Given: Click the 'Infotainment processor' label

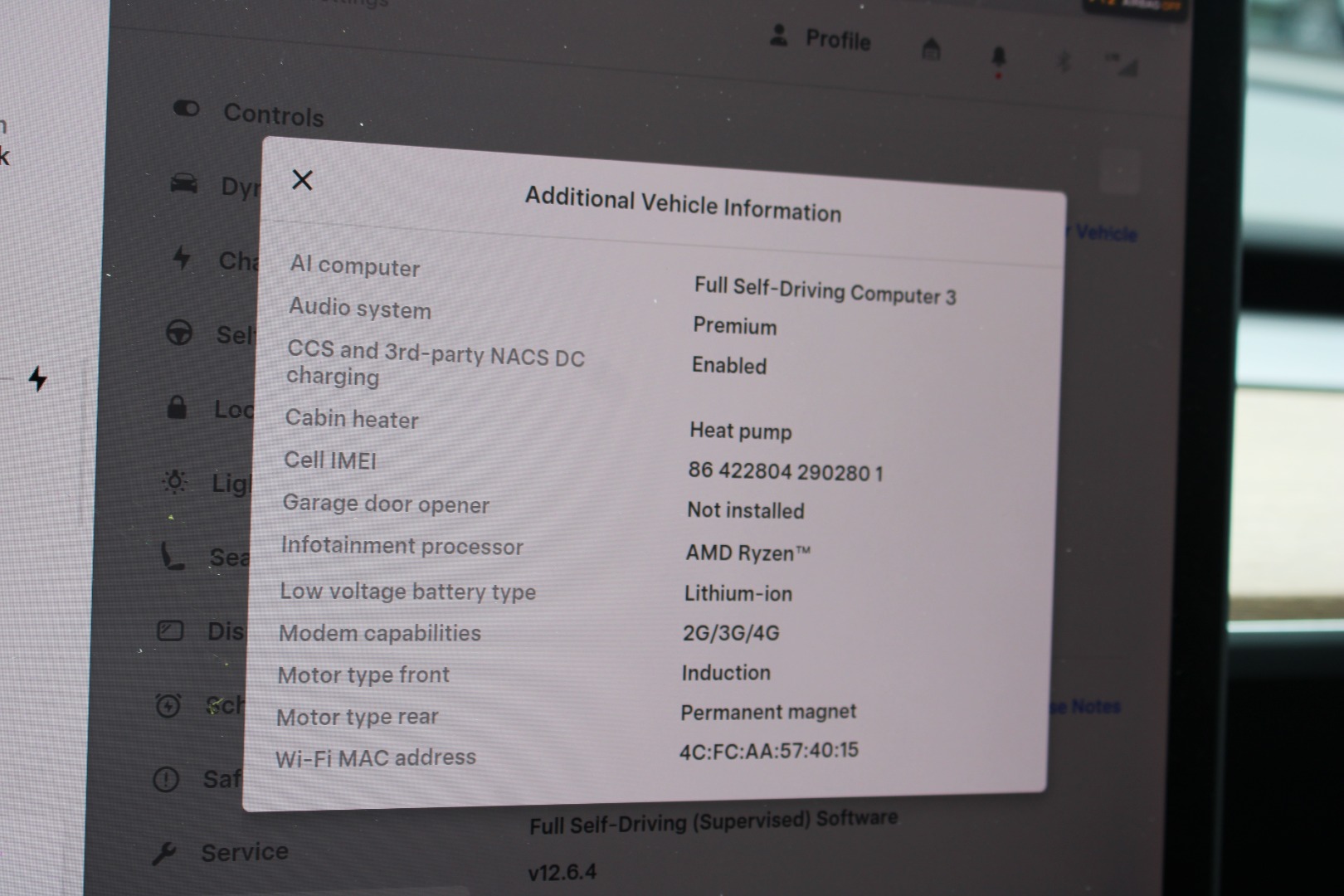Looking at the screenshot, I should [402, 546].
